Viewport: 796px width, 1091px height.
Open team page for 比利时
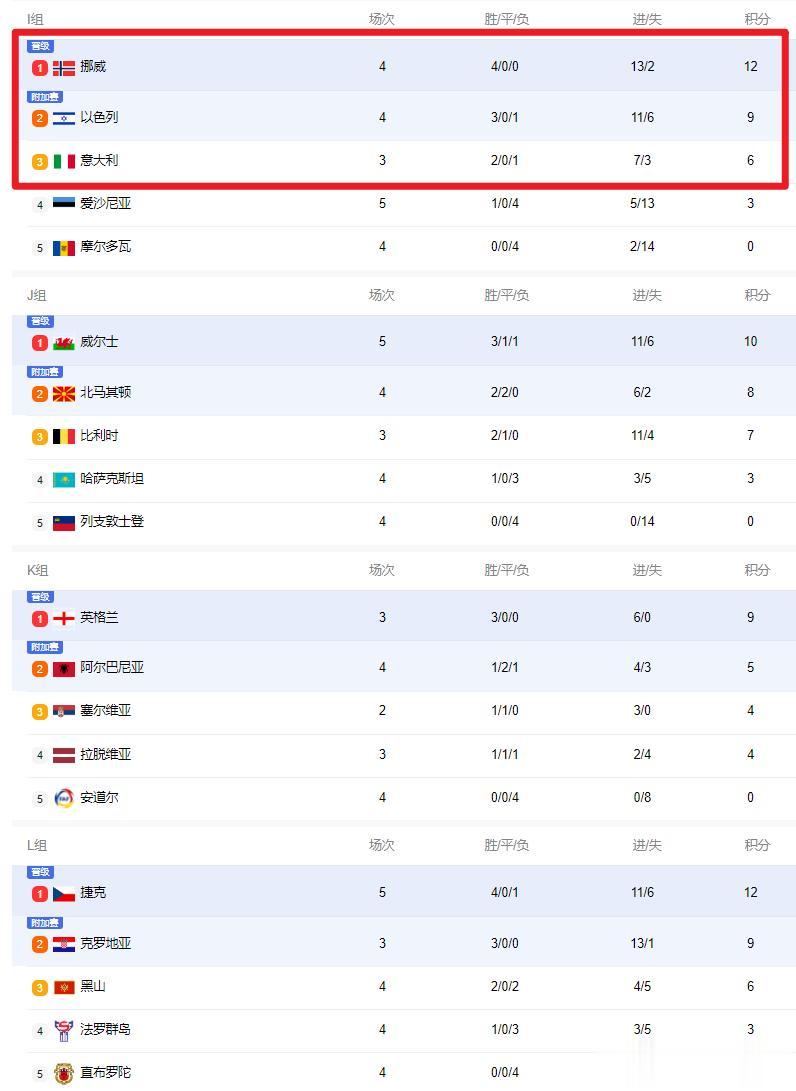point(100,436)
